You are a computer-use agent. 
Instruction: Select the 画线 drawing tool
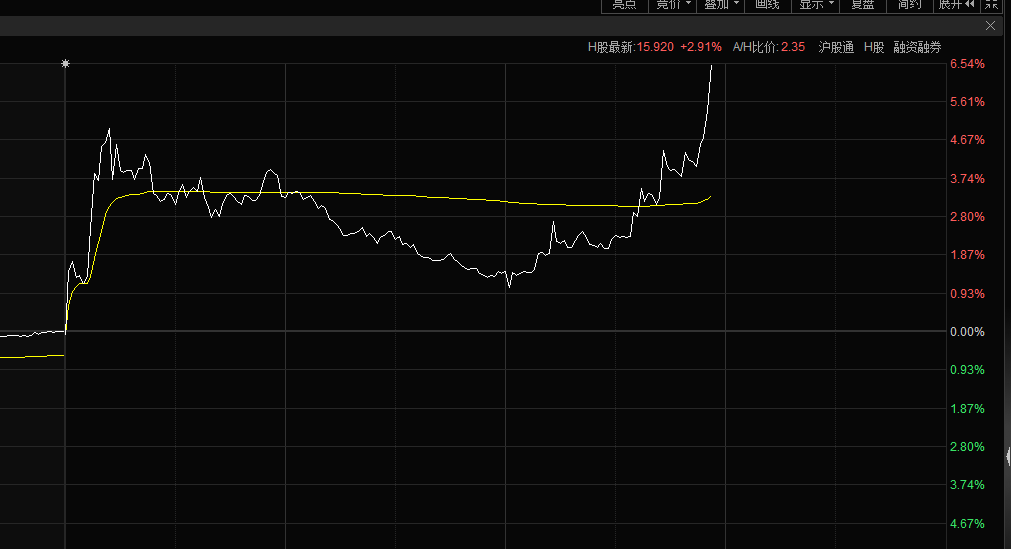[x=767, y=5]
